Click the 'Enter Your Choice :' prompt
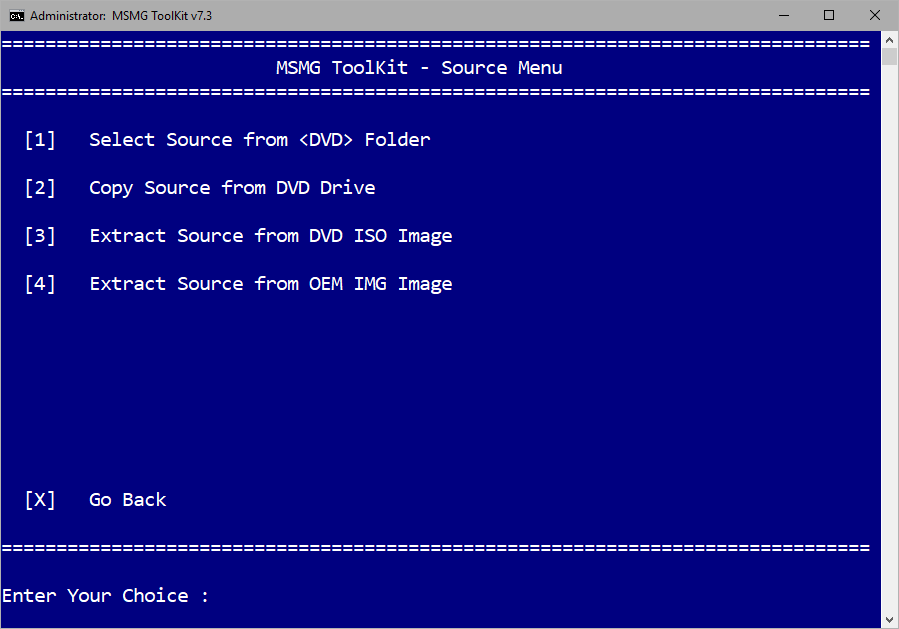Viewport: 899px width, 629px height. [x=105, y=596]
